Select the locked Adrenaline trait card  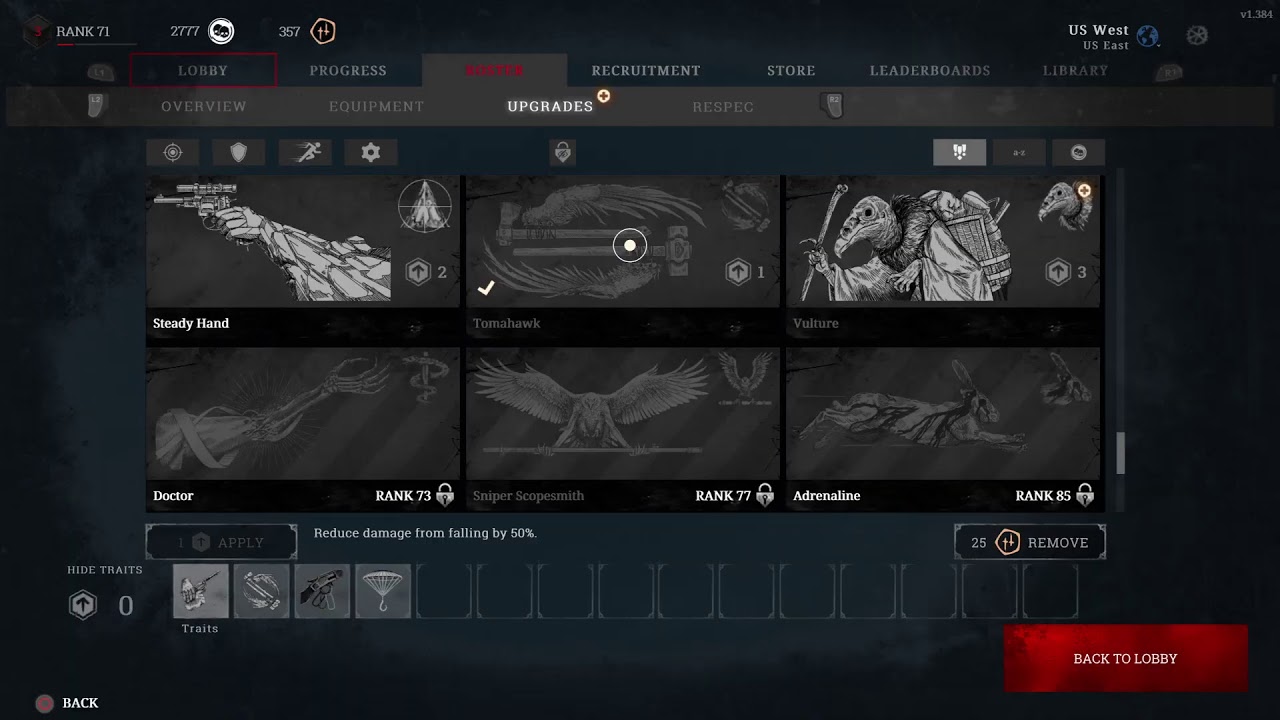pyautogui.click(x=943, y=429)
